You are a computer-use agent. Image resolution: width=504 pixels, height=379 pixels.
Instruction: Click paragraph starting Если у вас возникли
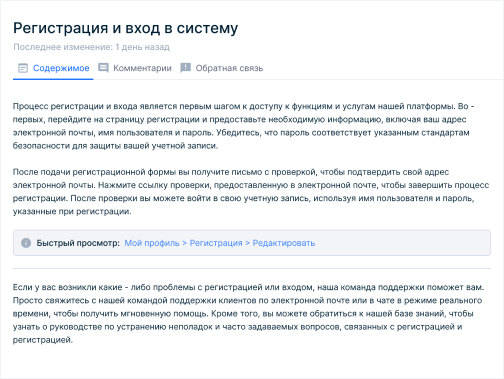(x=248, y=314)
